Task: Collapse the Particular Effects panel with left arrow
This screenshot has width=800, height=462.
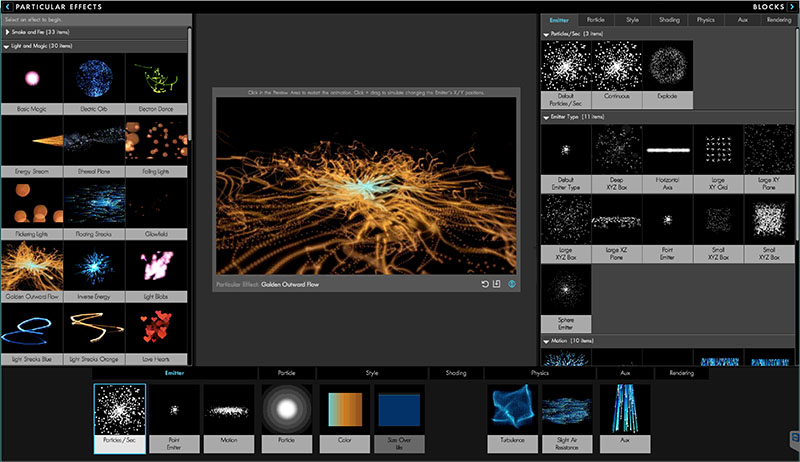Action: click(8, 6)
